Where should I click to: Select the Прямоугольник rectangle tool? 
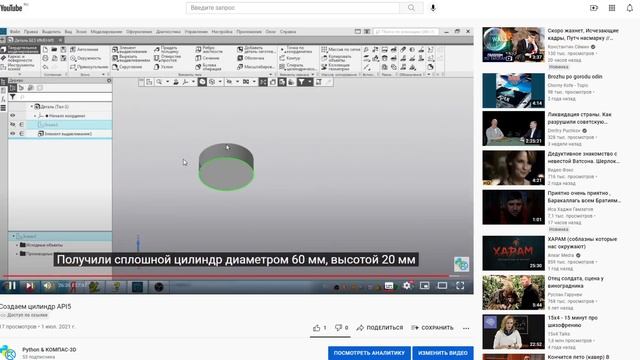(x=89, y=67)
